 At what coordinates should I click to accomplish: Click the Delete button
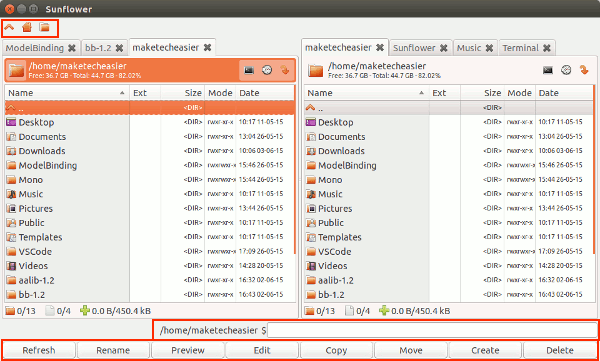point(559,350)
